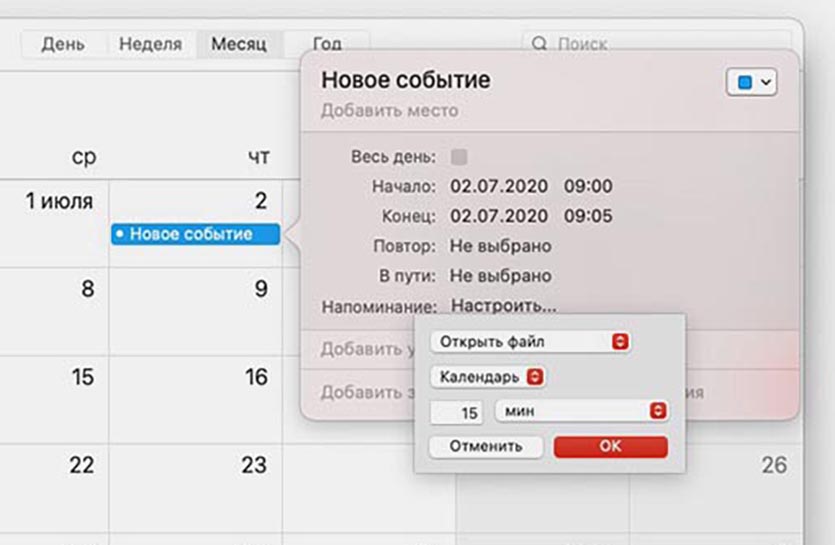Open 'Повтор' setting 'Не выбрано'

point(500,246)
